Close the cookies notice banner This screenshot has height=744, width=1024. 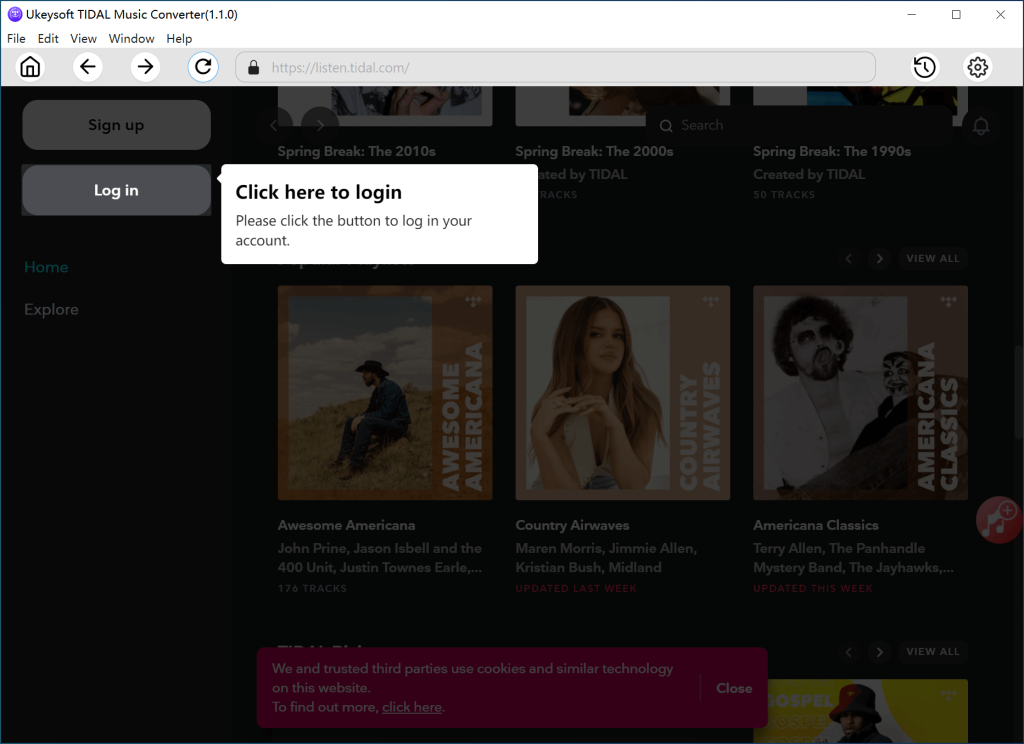(734, 688)
